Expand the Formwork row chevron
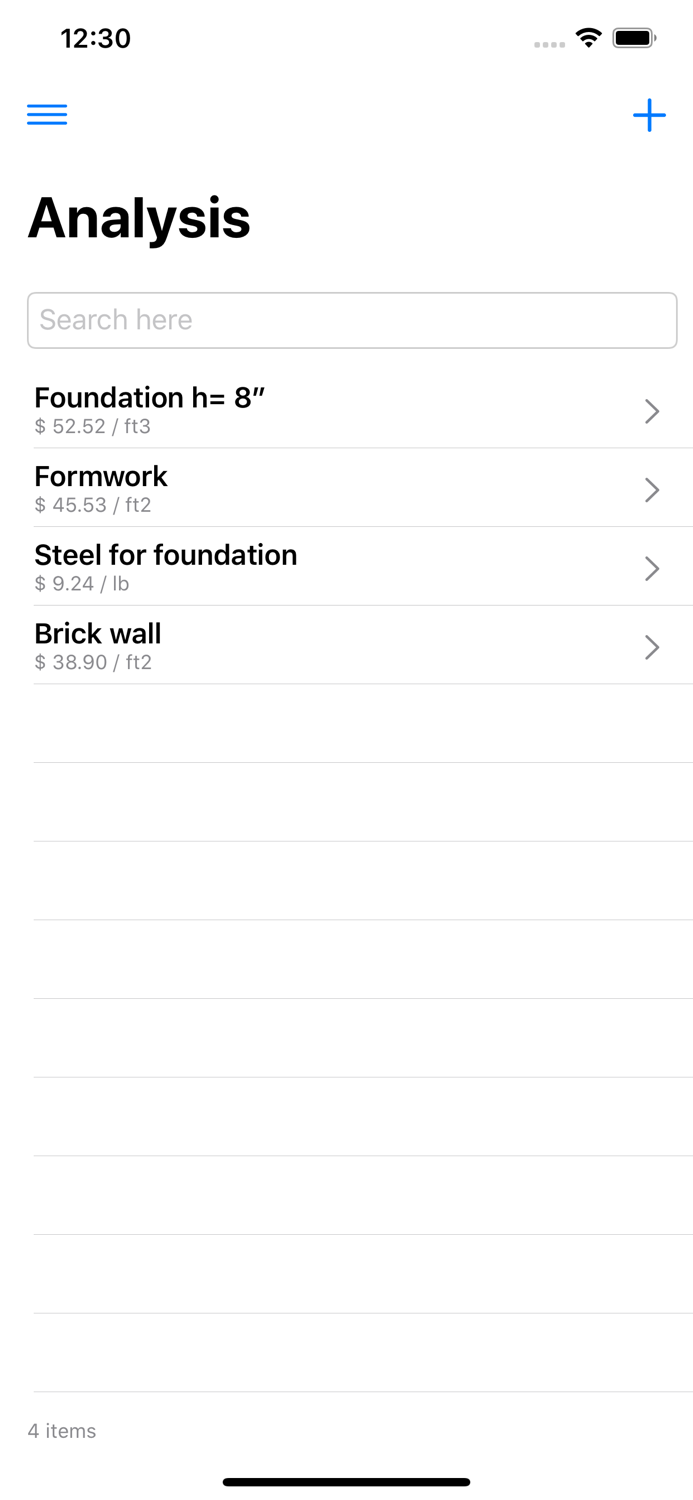 (x=652, y=490)
